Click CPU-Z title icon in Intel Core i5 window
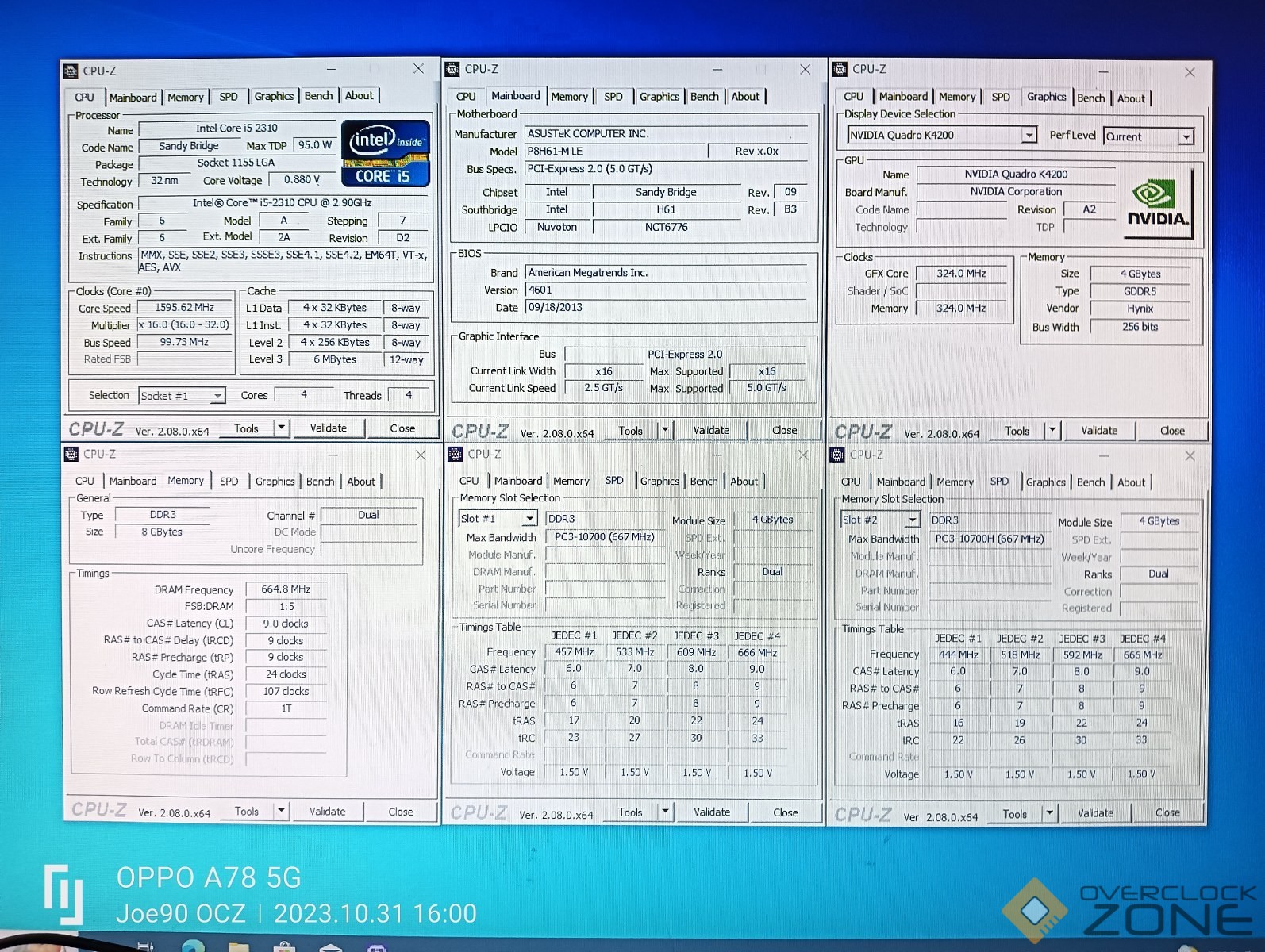 pos(71,71)
